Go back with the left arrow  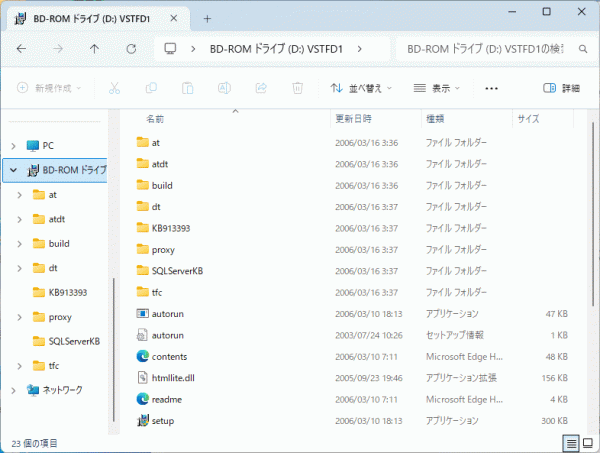[21, 49]
